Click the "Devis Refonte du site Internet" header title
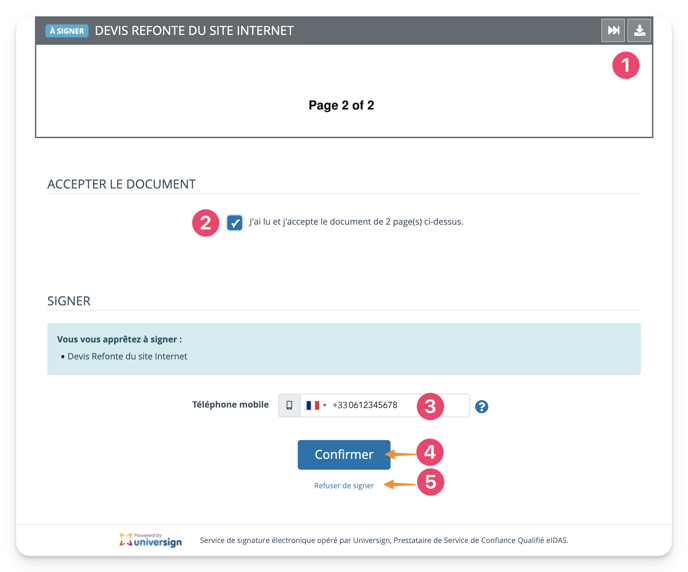The image size is (688, 572). click(x=194, y=31)
